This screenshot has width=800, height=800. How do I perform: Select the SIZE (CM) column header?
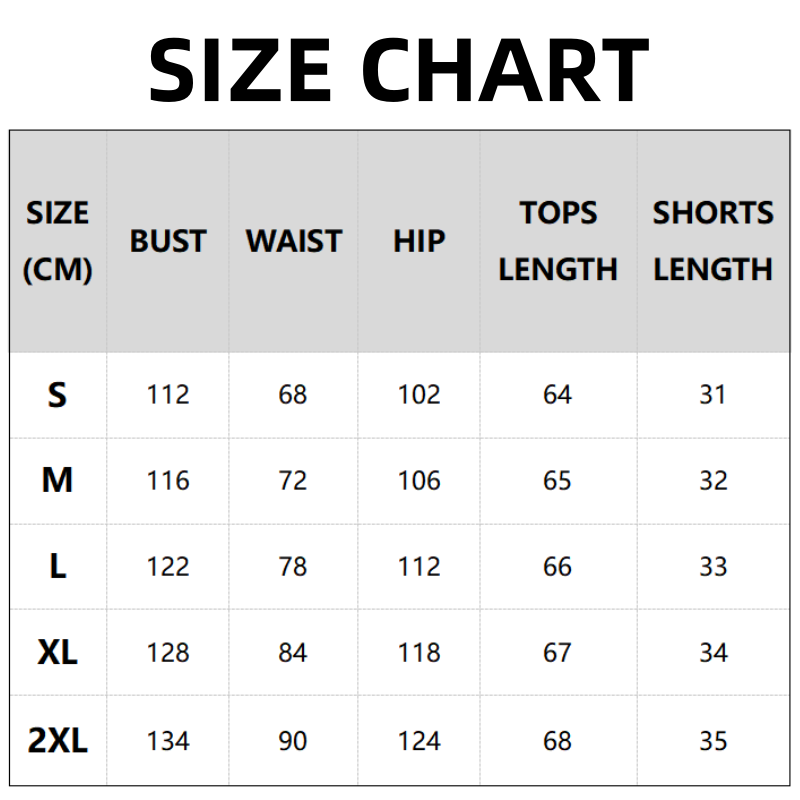[x=57, y=241]
